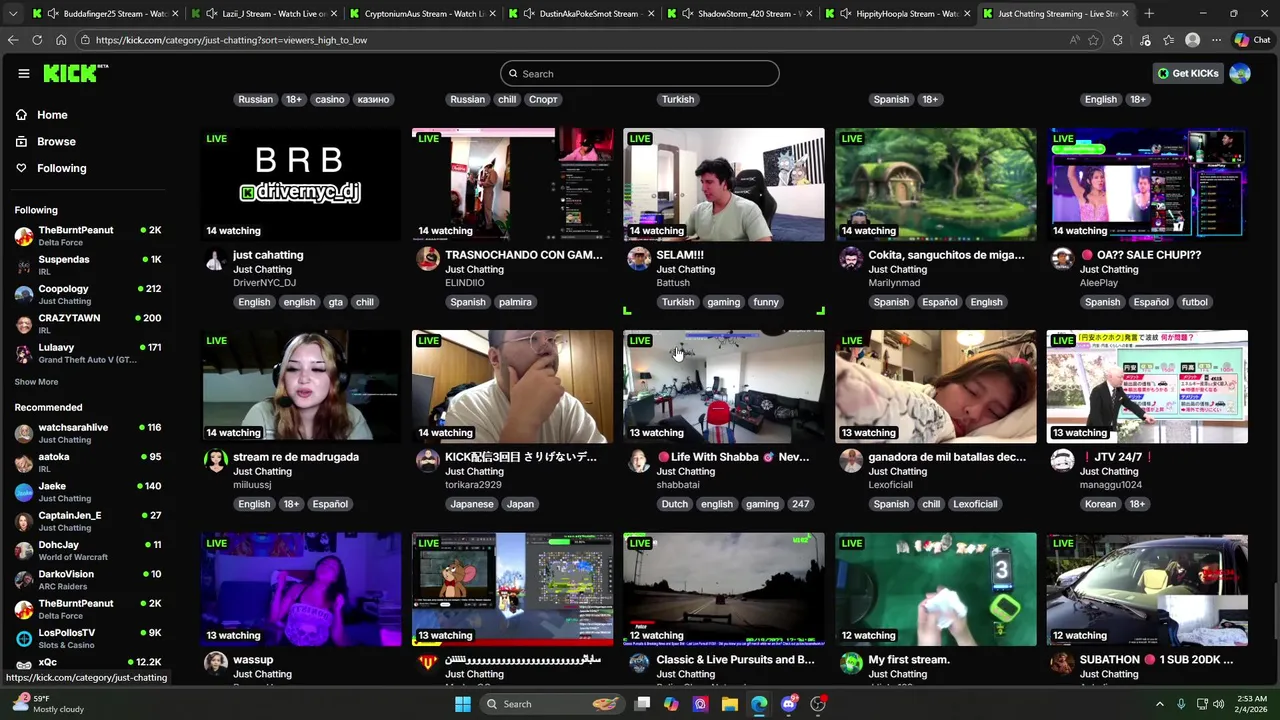Click the Get KICKs button
1280x720 pixels.
(x=1188, y=73)
